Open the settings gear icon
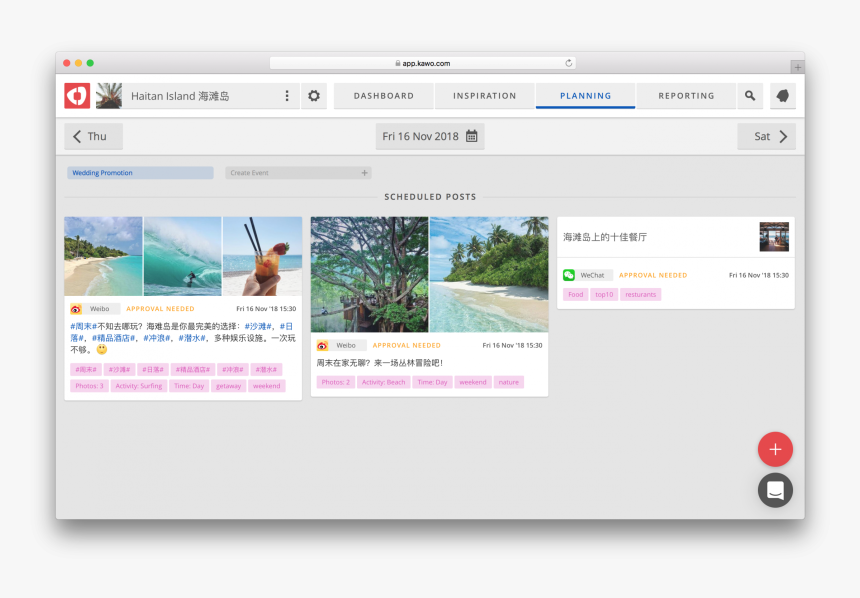Image resolution: width=860 pixels, height=598 pixels. point(314,96)
